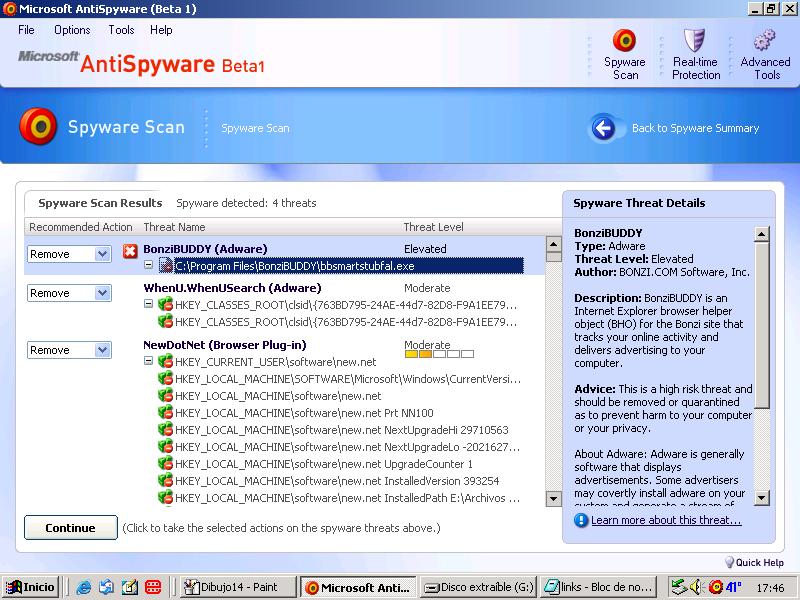Switch to links - Bloc de notas window

point(599,587)
